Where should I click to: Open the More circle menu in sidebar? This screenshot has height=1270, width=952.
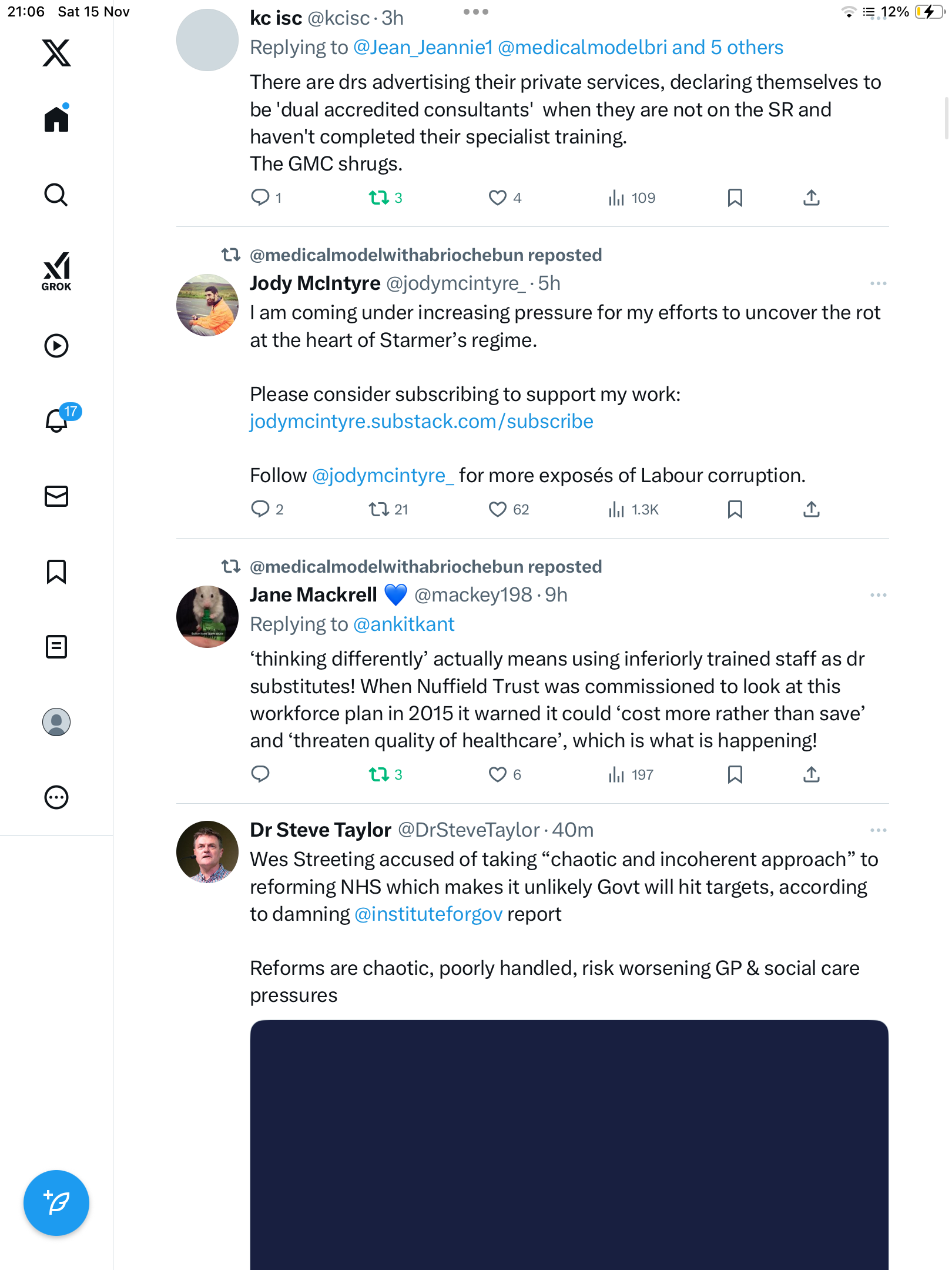tap(56, 797)
